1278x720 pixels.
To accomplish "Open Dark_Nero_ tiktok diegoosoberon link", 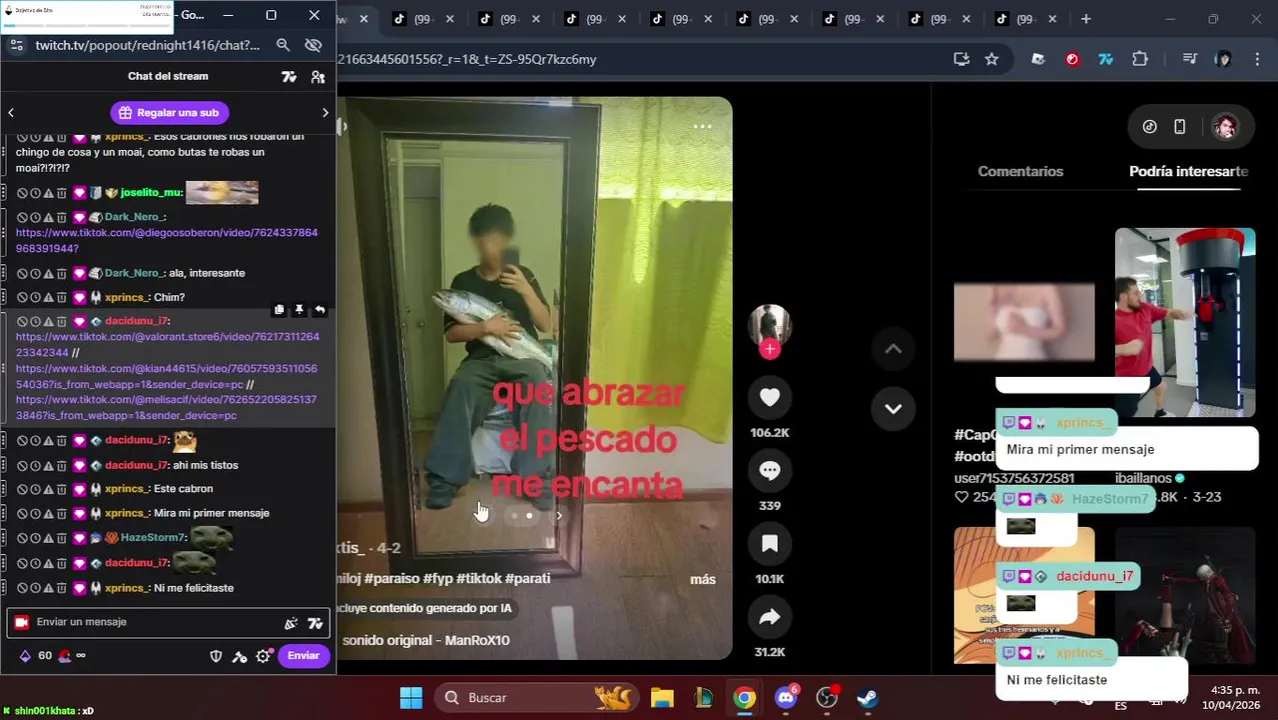I will click(x=167, y=241).
